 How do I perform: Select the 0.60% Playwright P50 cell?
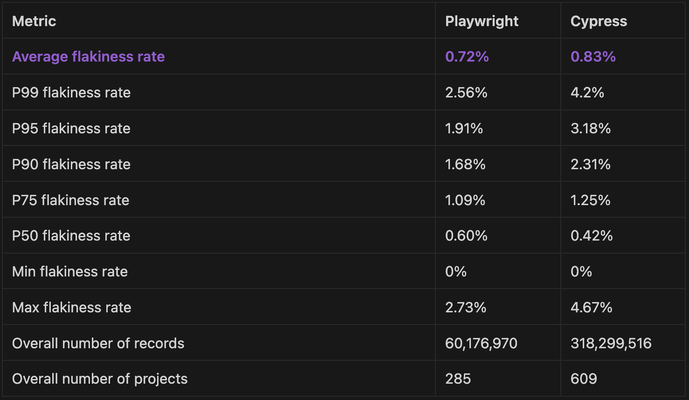click(x=466, y=236)
